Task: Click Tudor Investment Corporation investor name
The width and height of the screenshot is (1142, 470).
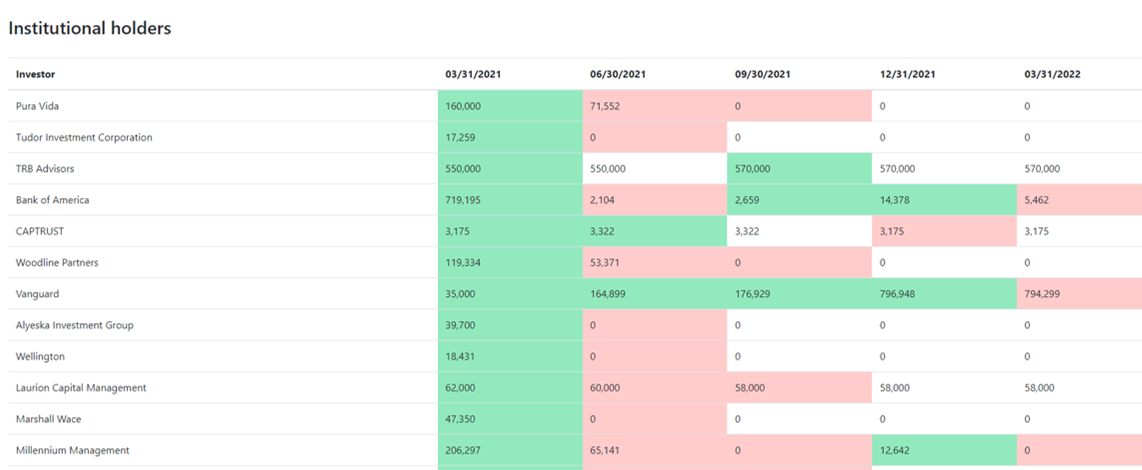Action: 84,137
